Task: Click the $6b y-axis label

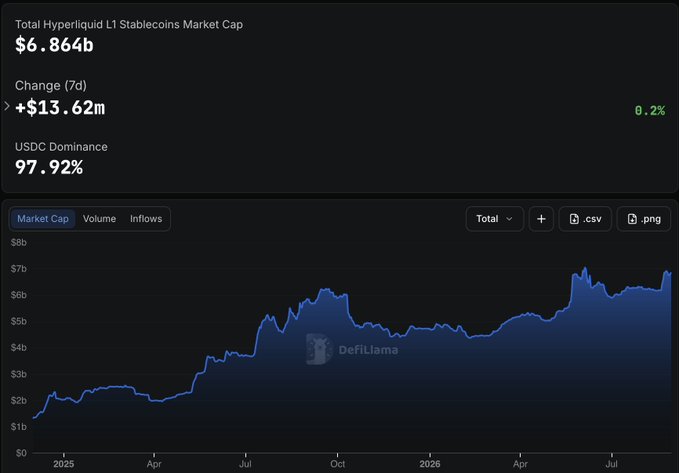Action: 19,295
